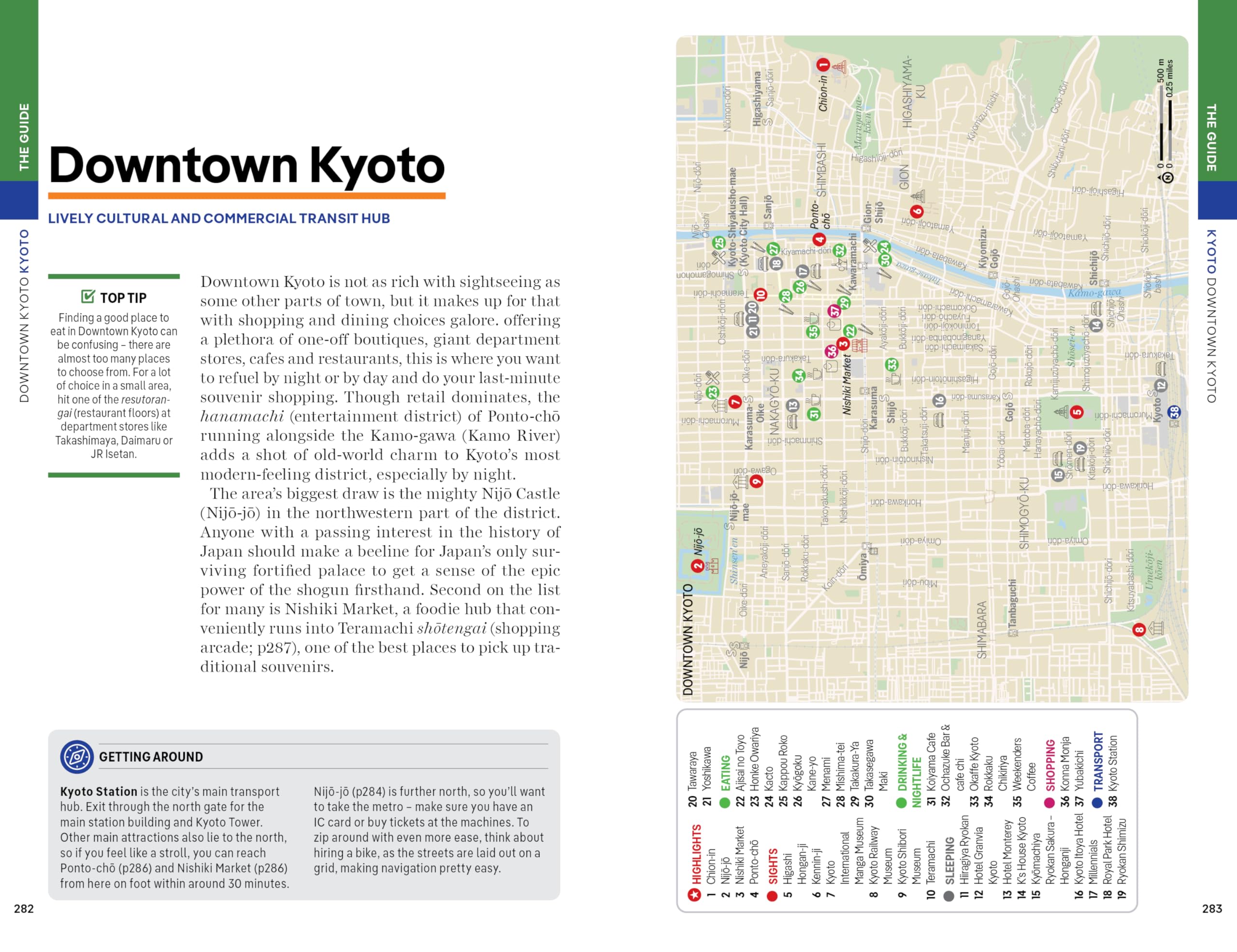1237x952 pixels.
Task: Click the GETTING AROUND heading
Action: [x=151, y=757]
